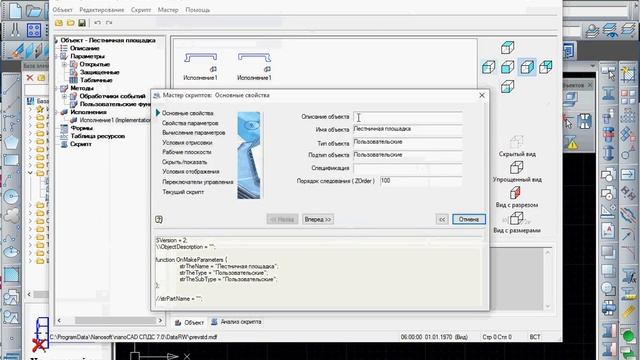Click the yellow warning triangle icon in nanoCAD
Viewport: 640px width, 360px height.
click(x=572, y=143)
